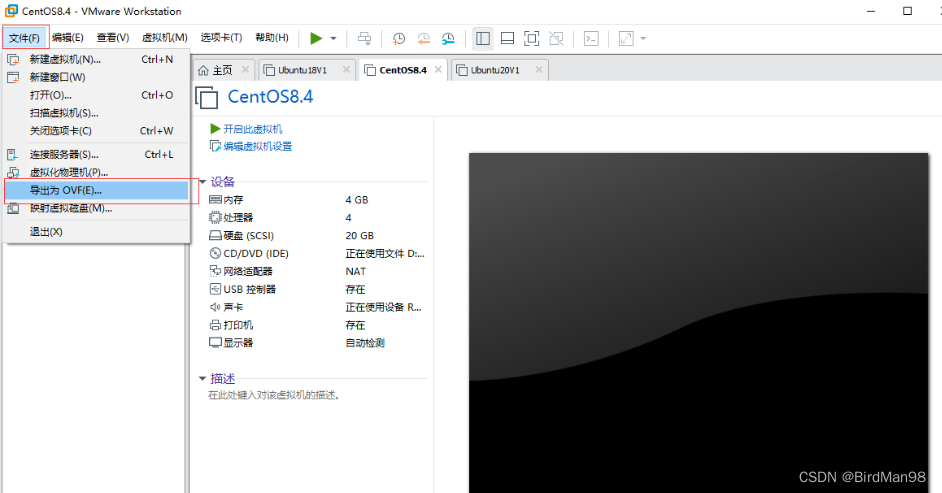The width and height of the screenshot is (942, 493).
Task: Select the 声卡 device row
Action: (317, 307)
